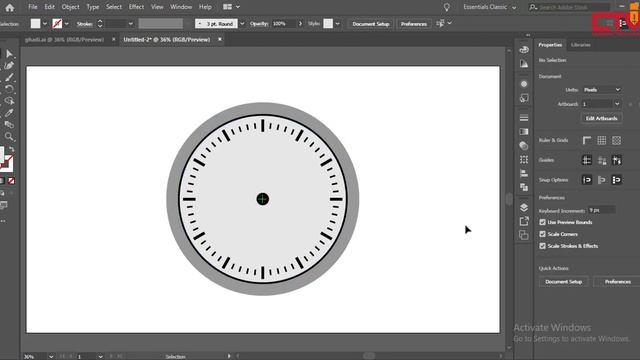Switch to the Libraries tab

tap(581, 45)
